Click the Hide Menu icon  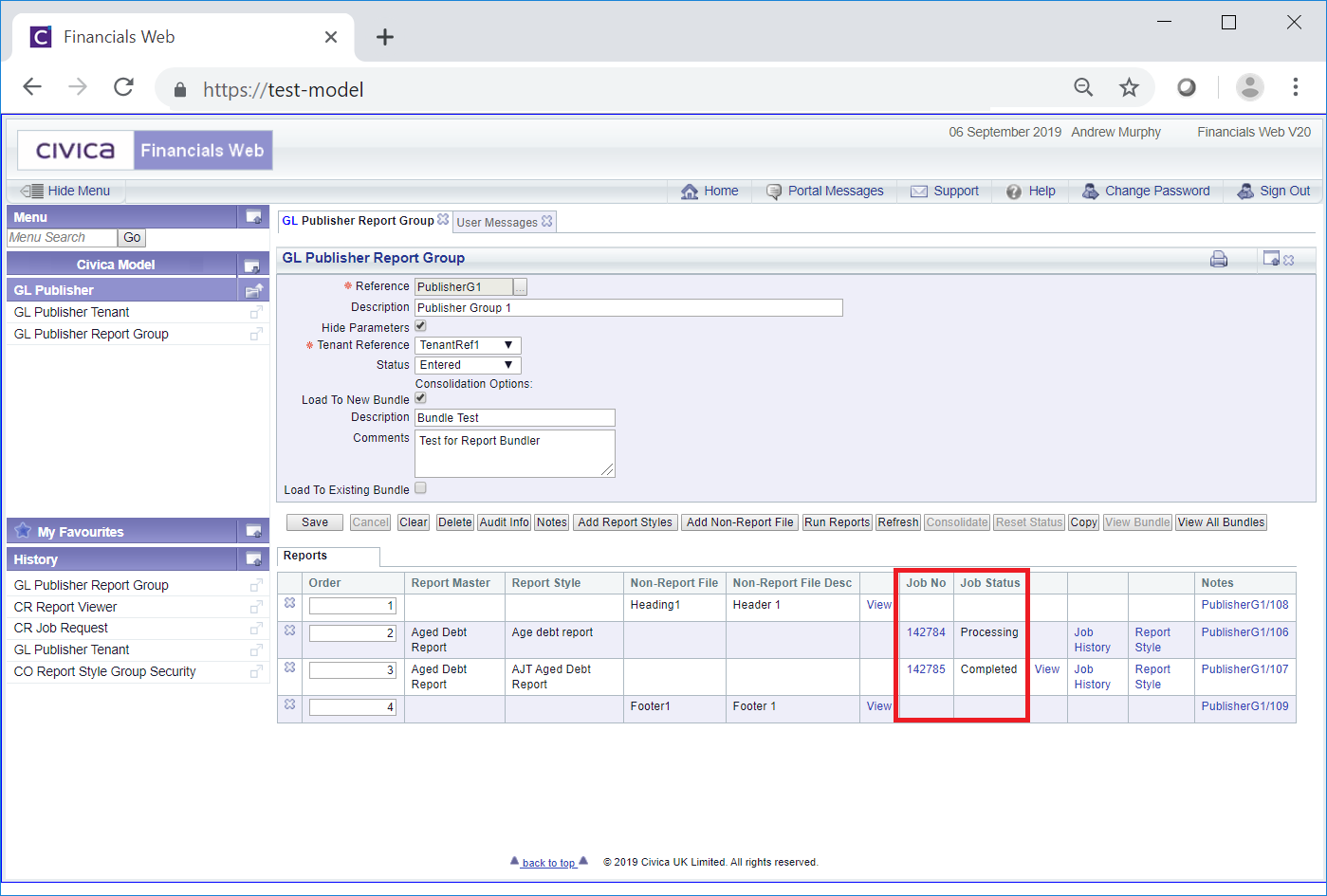coord(31,192)
